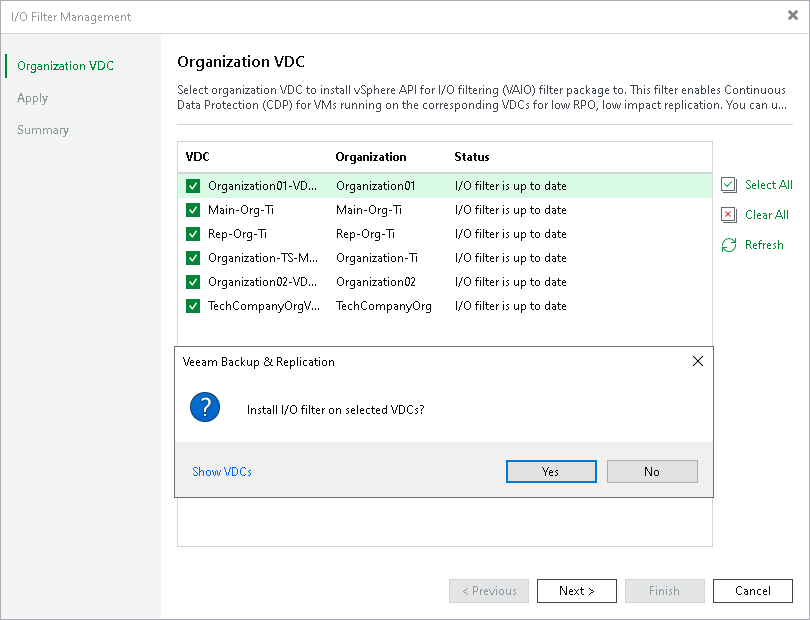This screenshot has width=810, height=620.
Task: Click the status text in the Organization01 row
Action: pyautogui.click(x=510, y=186)
